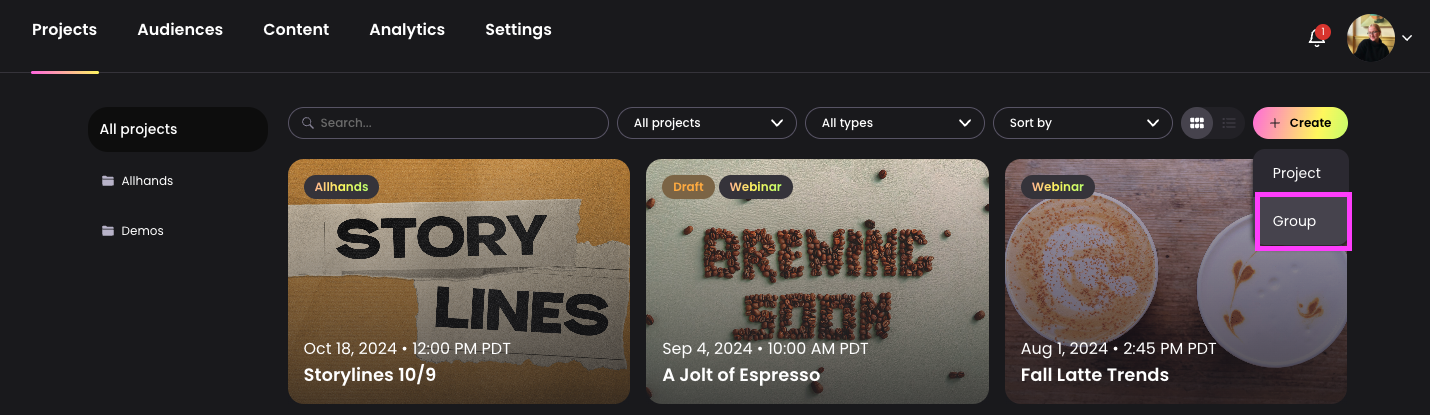Switch to list view layout
The image size is (1430, 415).
[1229, 123]
